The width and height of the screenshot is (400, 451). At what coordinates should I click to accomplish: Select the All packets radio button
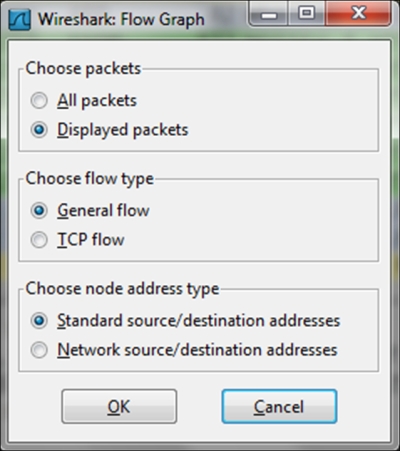point(39,100)
